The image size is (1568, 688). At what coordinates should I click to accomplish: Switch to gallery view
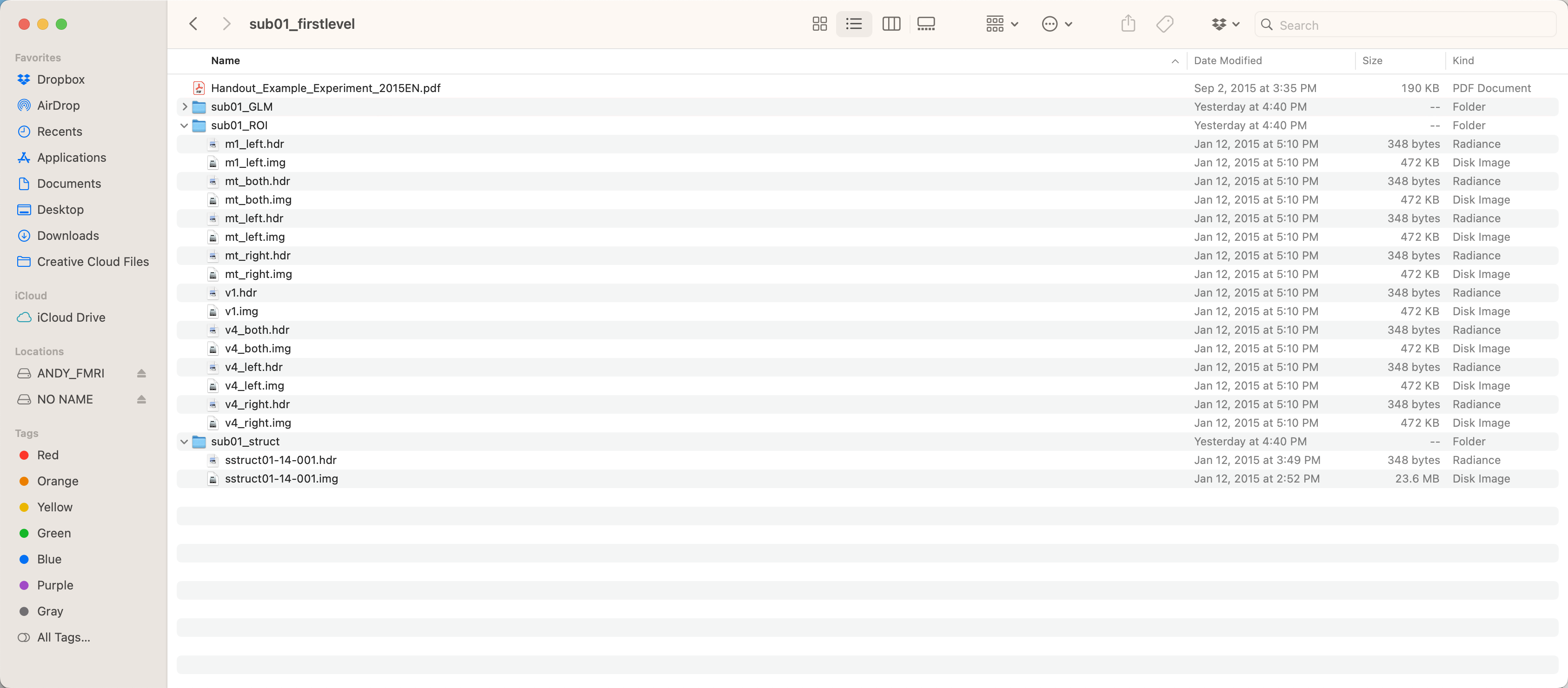click(x=926, y=24)
